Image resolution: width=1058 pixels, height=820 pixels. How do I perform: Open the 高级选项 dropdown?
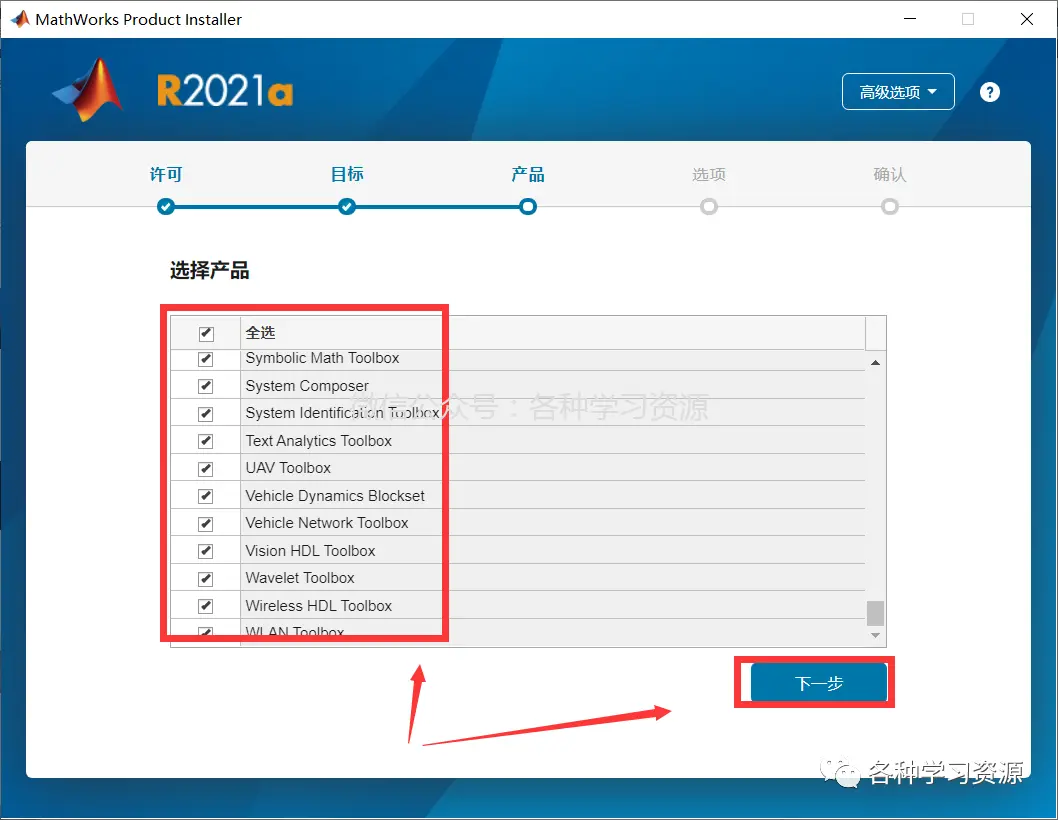point(897,92)
